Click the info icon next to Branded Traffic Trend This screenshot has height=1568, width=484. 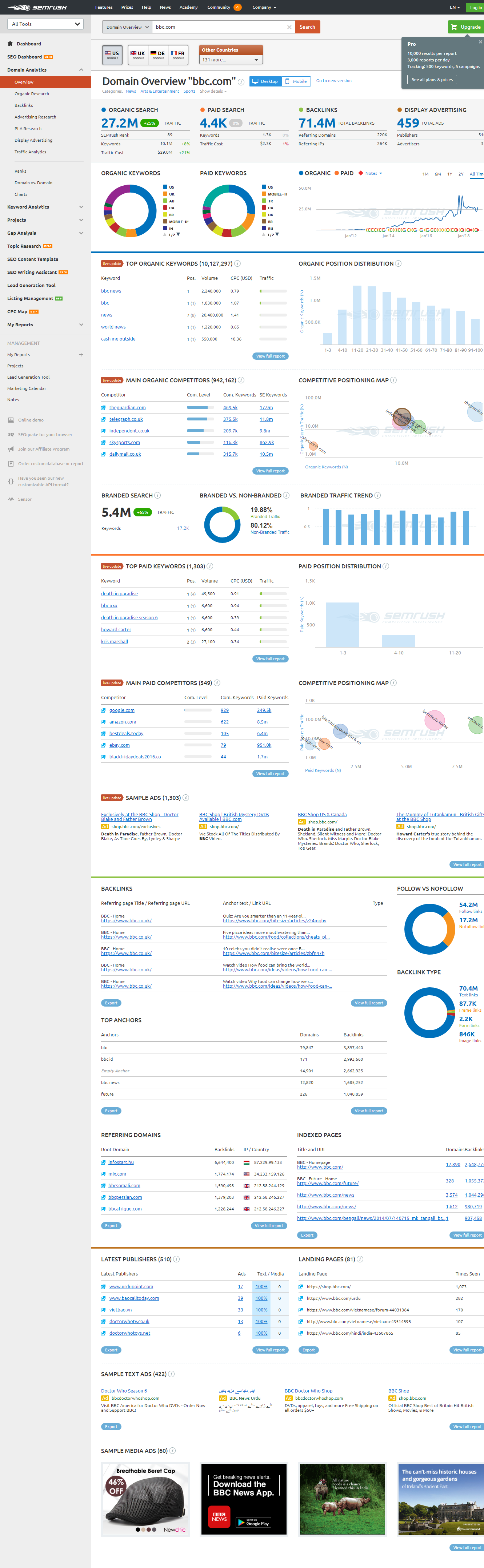[x=377, y=495]
